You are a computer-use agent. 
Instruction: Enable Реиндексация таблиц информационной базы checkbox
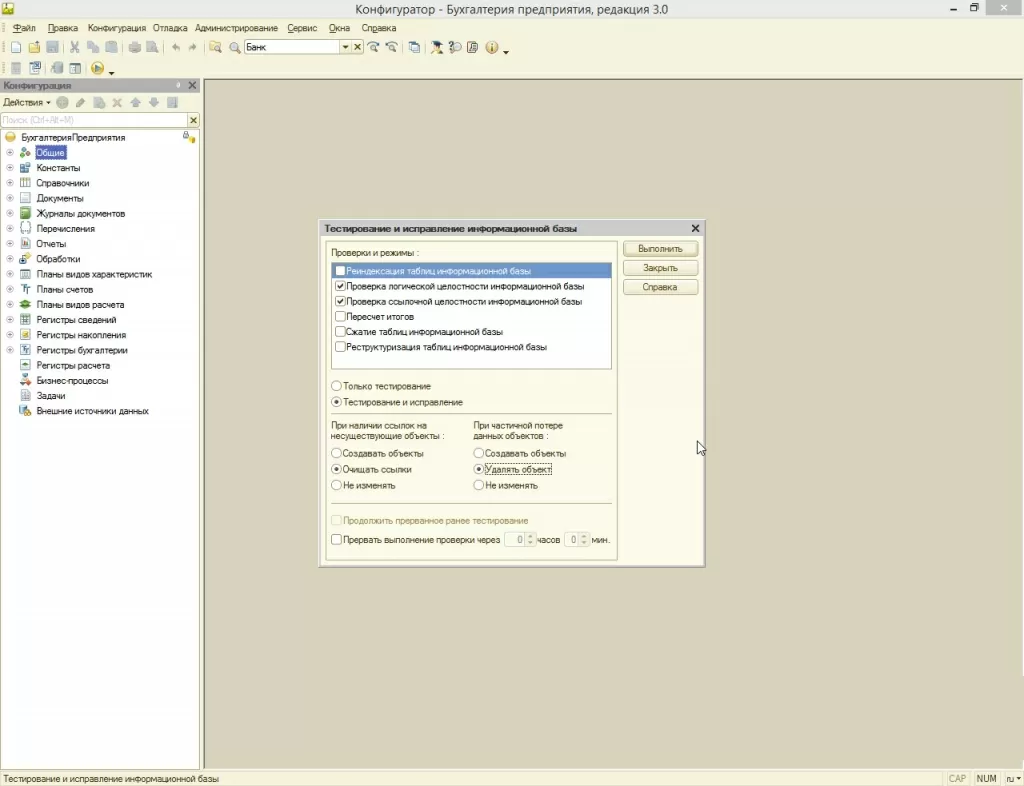tap(340, 271)
